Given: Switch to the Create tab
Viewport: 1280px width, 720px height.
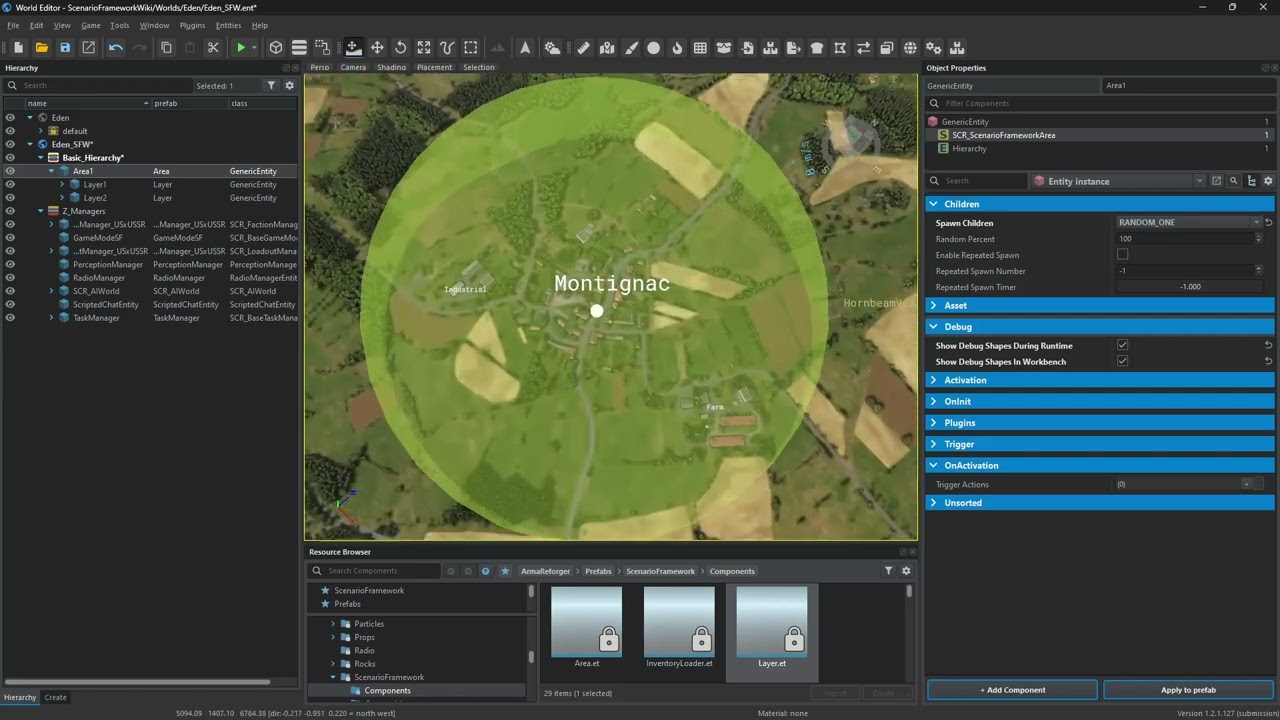Looking at the screenshot, I should tap(55, 697).
